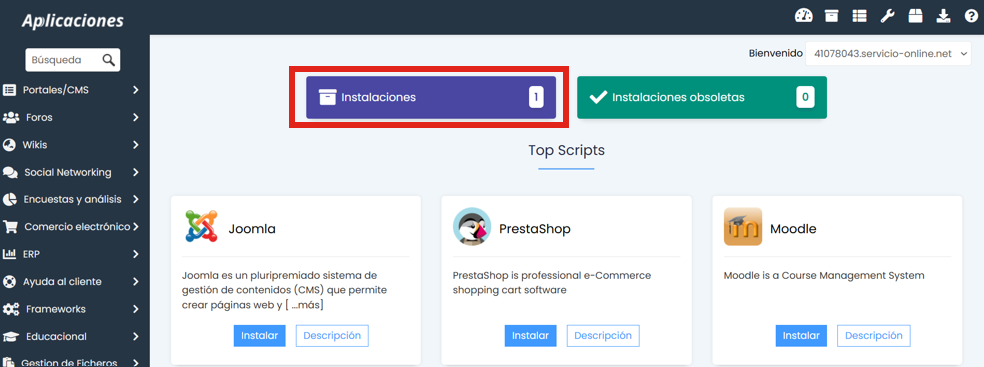Click the Gestion de Ficheros folder icon
Image resolution: width=984 pixels, height=367 pixels.
click(9, 363)
